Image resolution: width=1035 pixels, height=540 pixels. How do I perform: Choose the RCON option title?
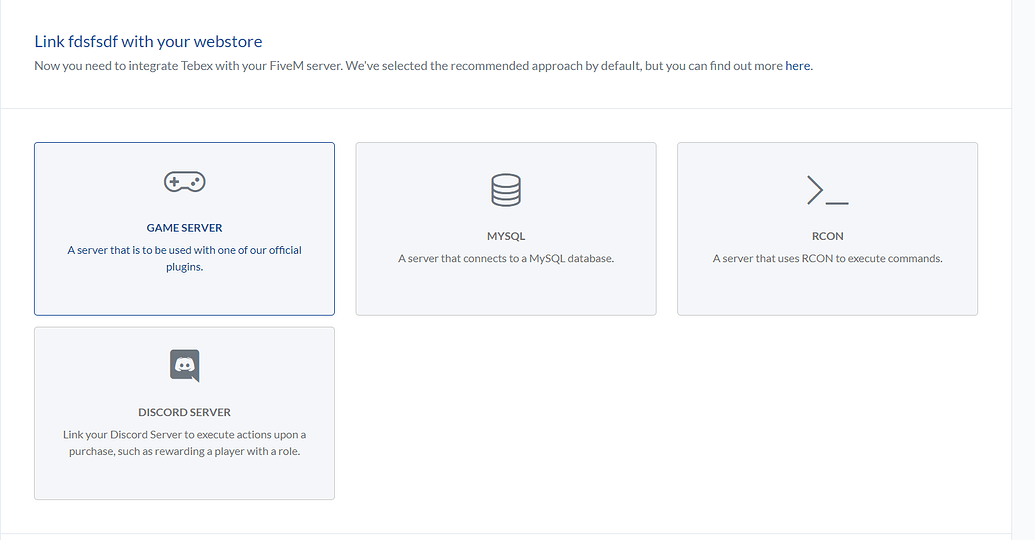pyautogui.click(x=827, y=236)
